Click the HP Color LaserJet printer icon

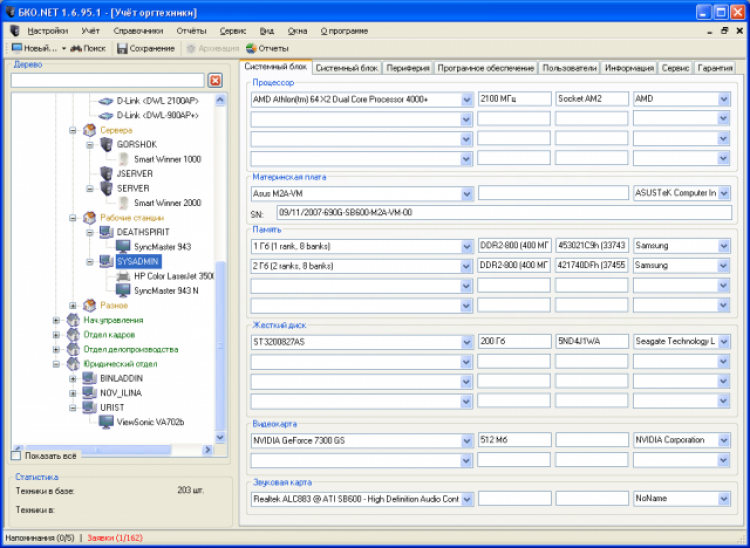123,276
